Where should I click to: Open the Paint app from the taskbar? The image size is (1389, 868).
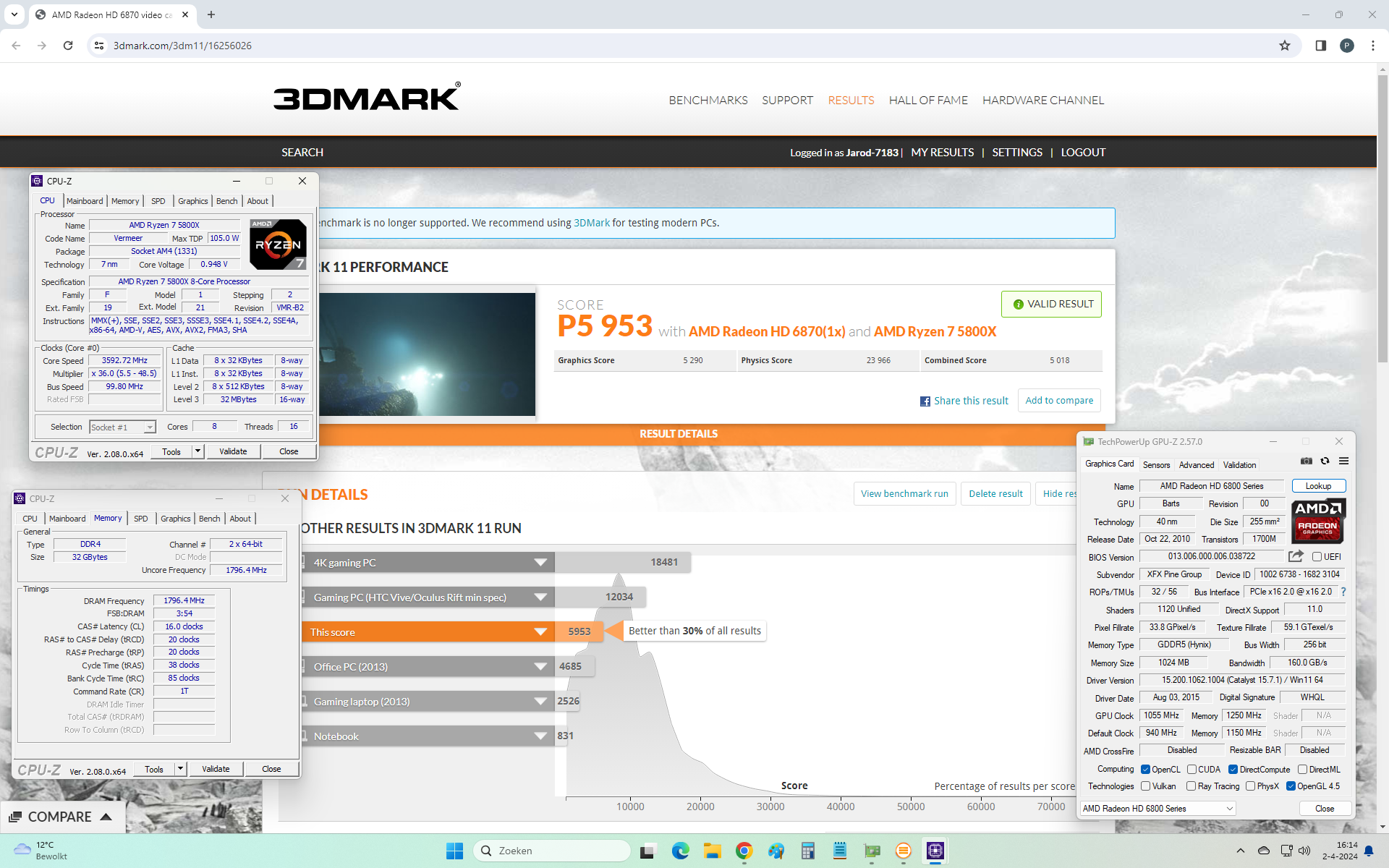point(776,851)
